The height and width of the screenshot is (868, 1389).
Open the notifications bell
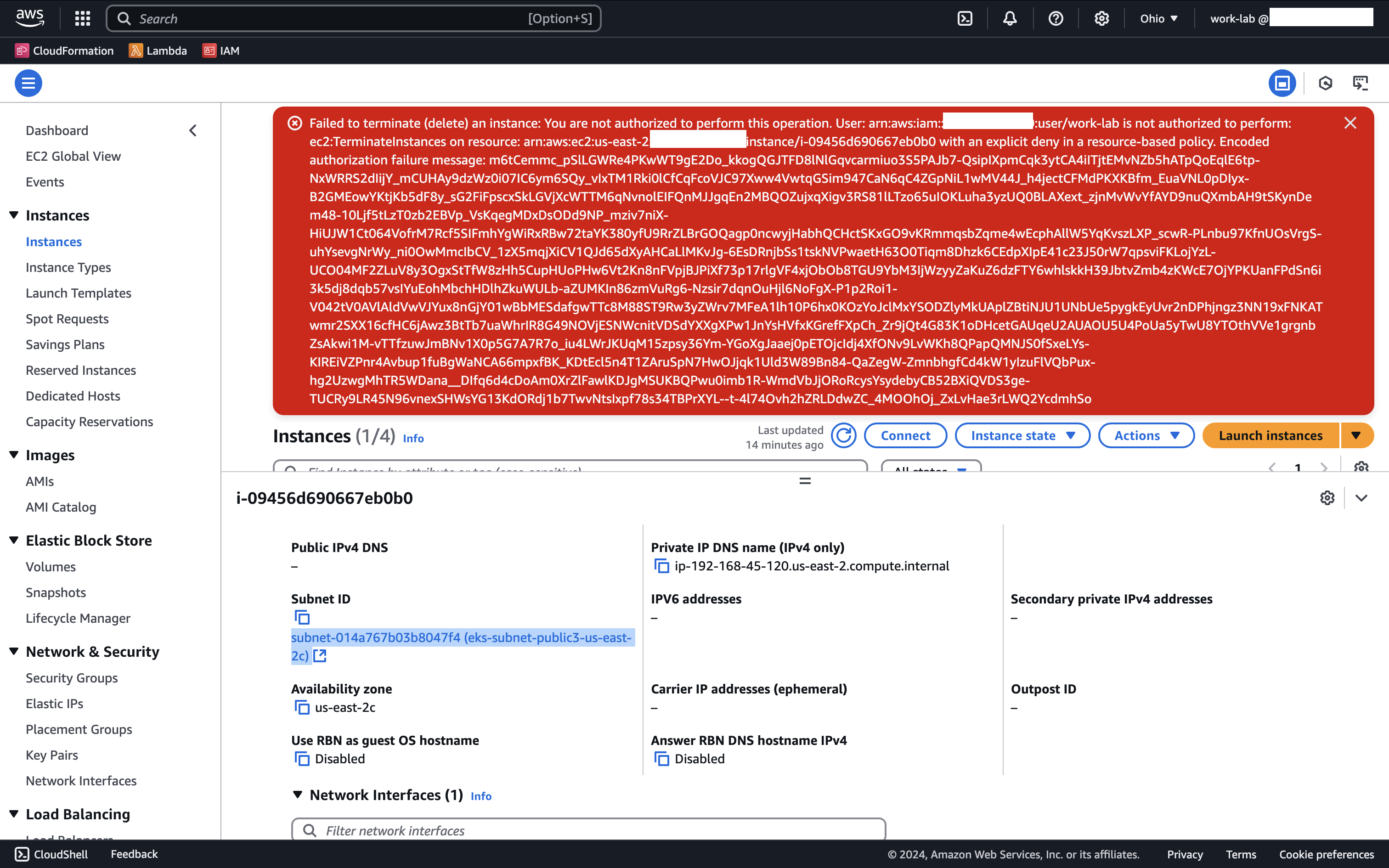tap(1010, 18)
